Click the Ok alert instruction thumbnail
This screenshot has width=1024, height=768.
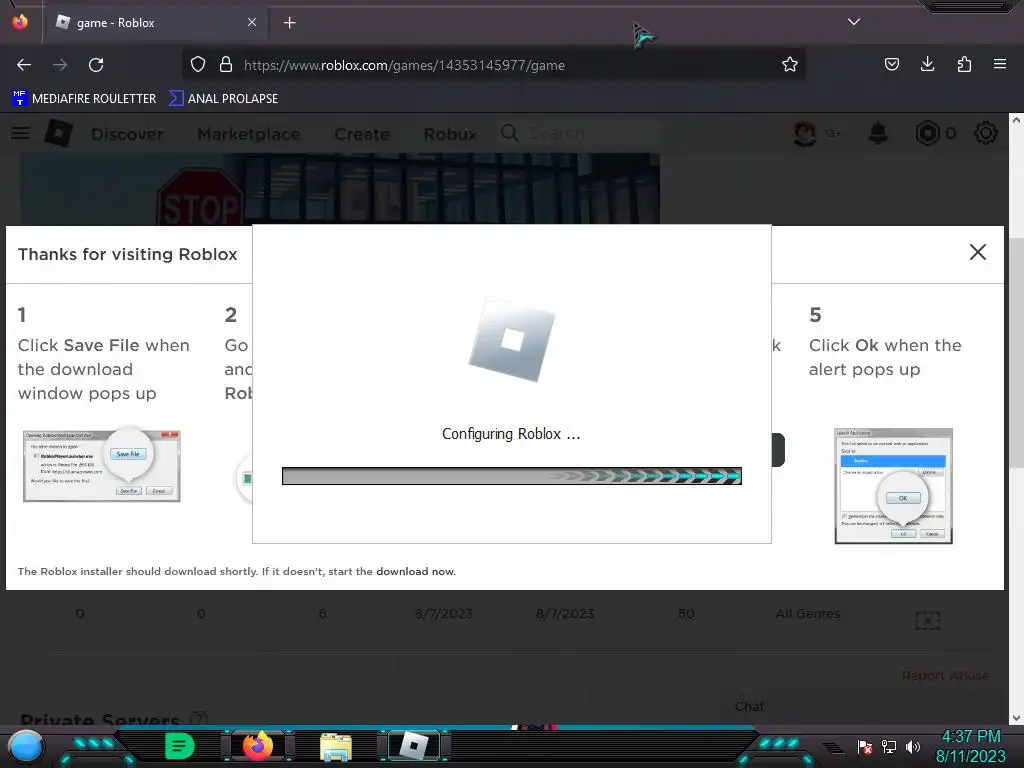(893, 486)
